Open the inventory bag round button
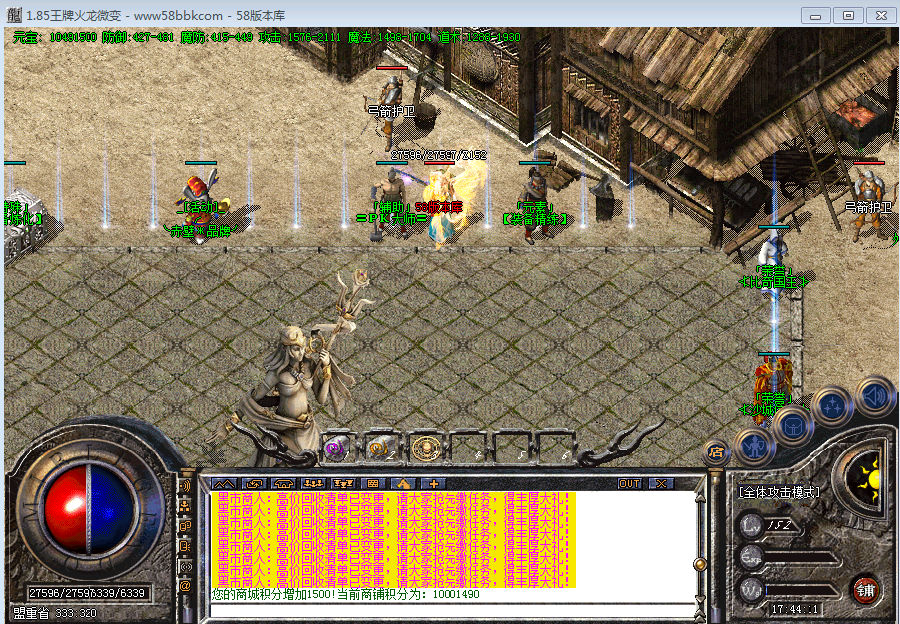The width and height of the screenshot is (900, 624). 793,425
